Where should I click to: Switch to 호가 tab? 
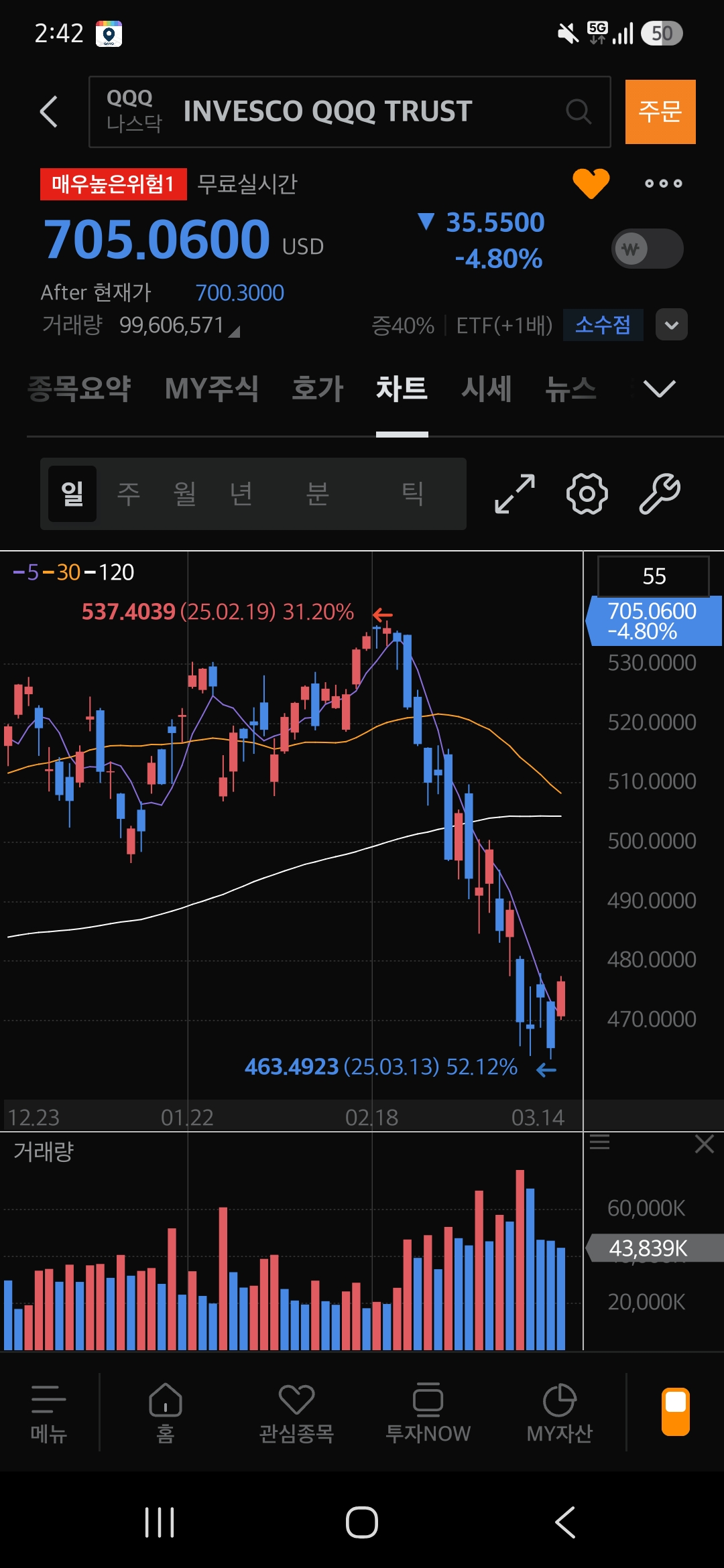coord(317,389)
